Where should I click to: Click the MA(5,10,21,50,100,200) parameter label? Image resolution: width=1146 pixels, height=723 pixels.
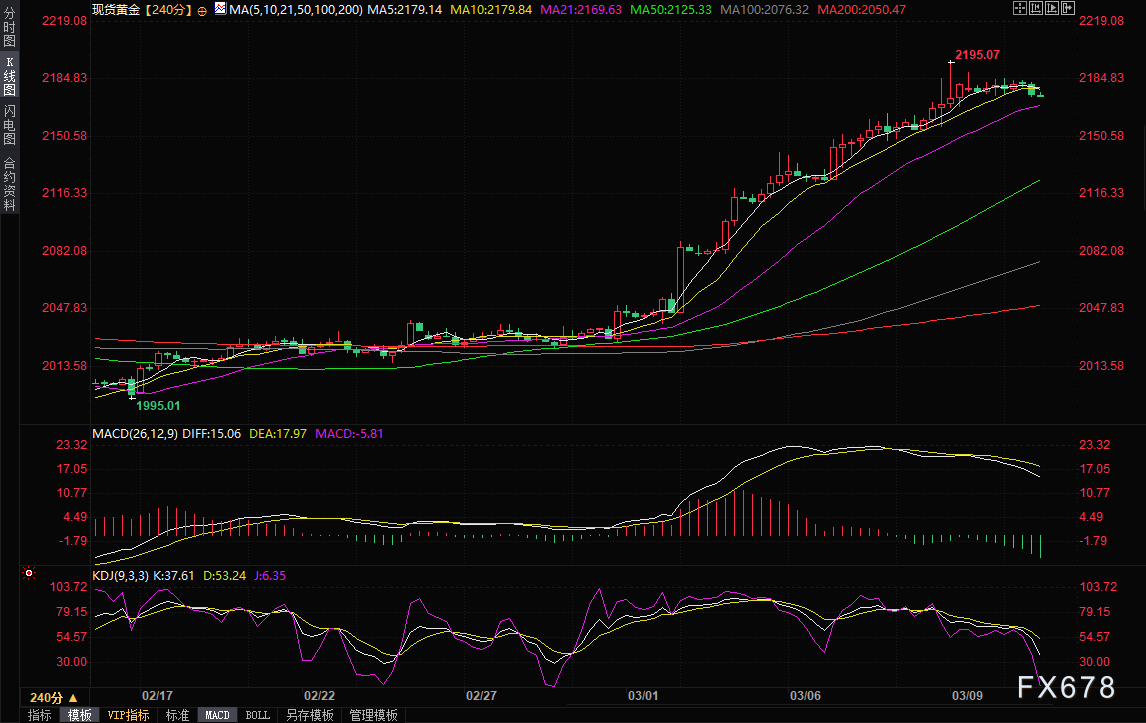[296, 10]
